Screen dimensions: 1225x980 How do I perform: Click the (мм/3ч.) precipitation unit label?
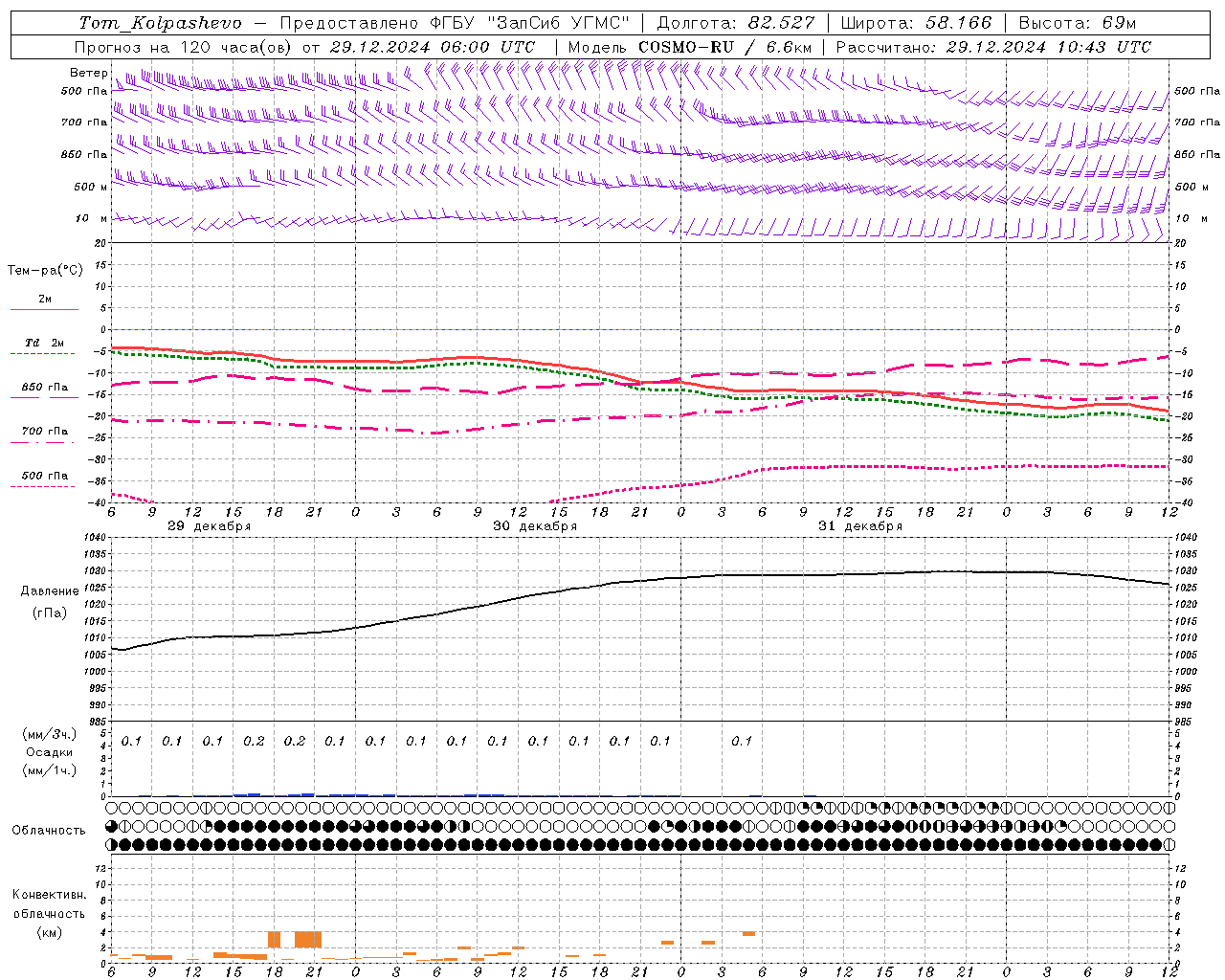click(x=50, y=735)
